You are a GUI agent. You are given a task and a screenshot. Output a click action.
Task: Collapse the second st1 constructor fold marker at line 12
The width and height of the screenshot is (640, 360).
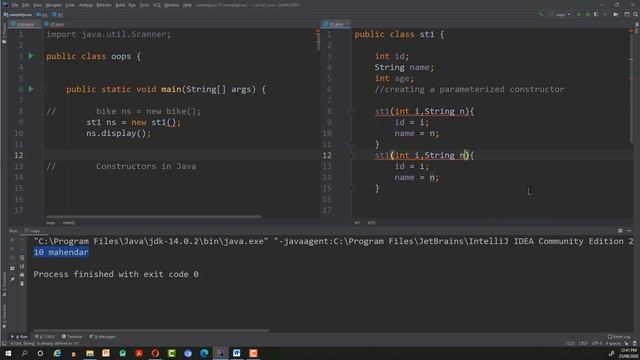[351, 155]
